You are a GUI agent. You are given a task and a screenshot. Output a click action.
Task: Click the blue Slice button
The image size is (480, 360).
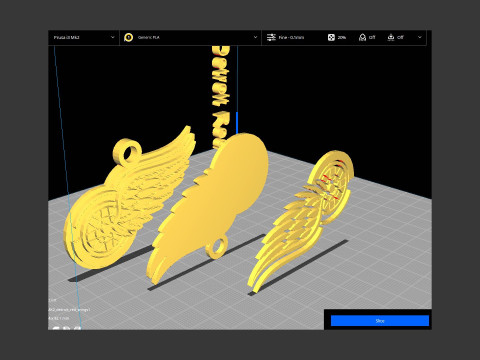(x=380, y=321)
